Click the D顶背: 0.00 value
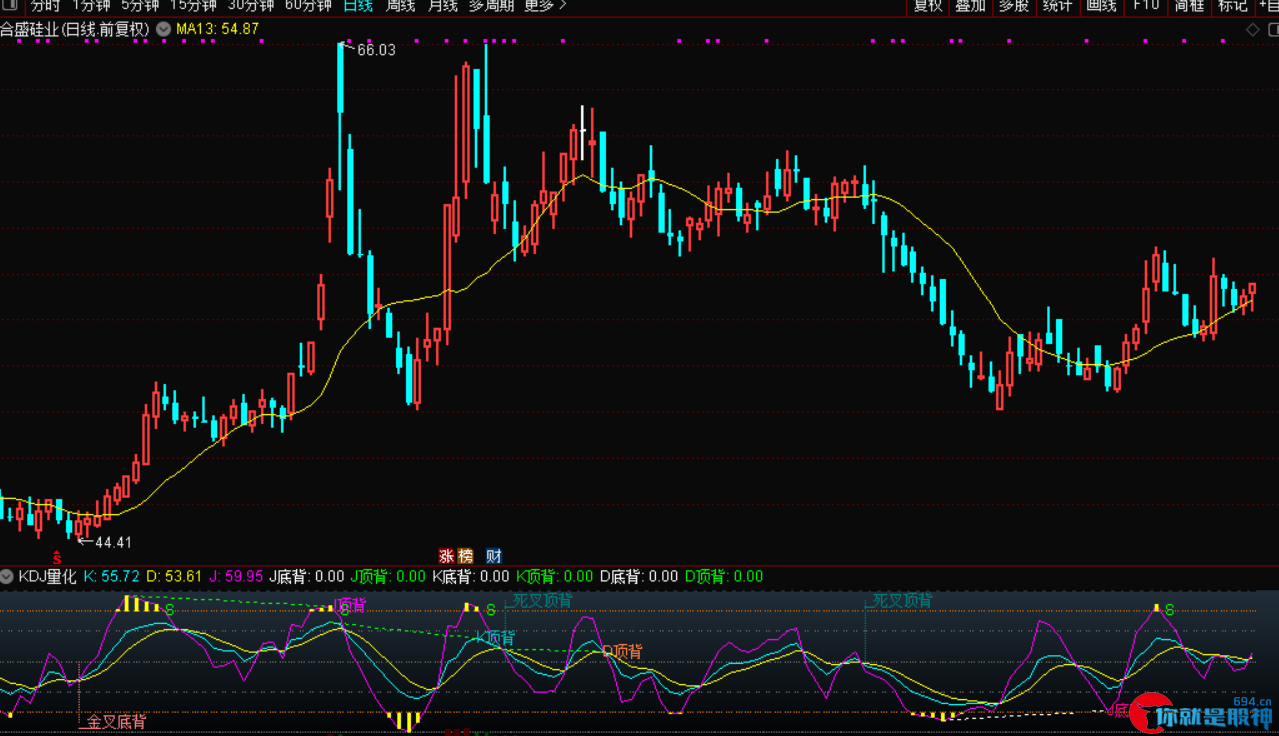 (x=724, y=576)
